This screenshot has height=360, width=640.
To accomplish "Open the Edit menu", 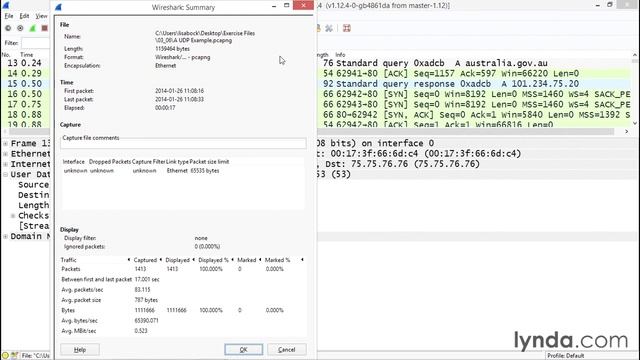I will [x=24, y=16].
